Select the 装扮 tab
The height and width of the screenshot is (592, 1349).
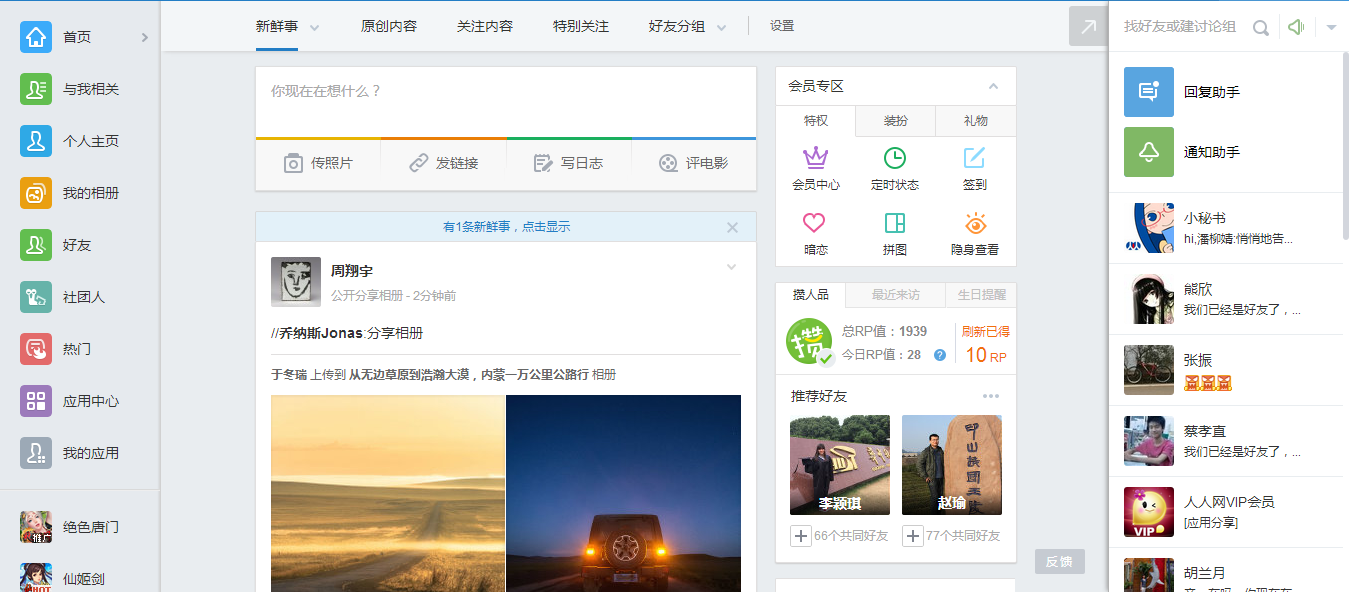point(896,121)
